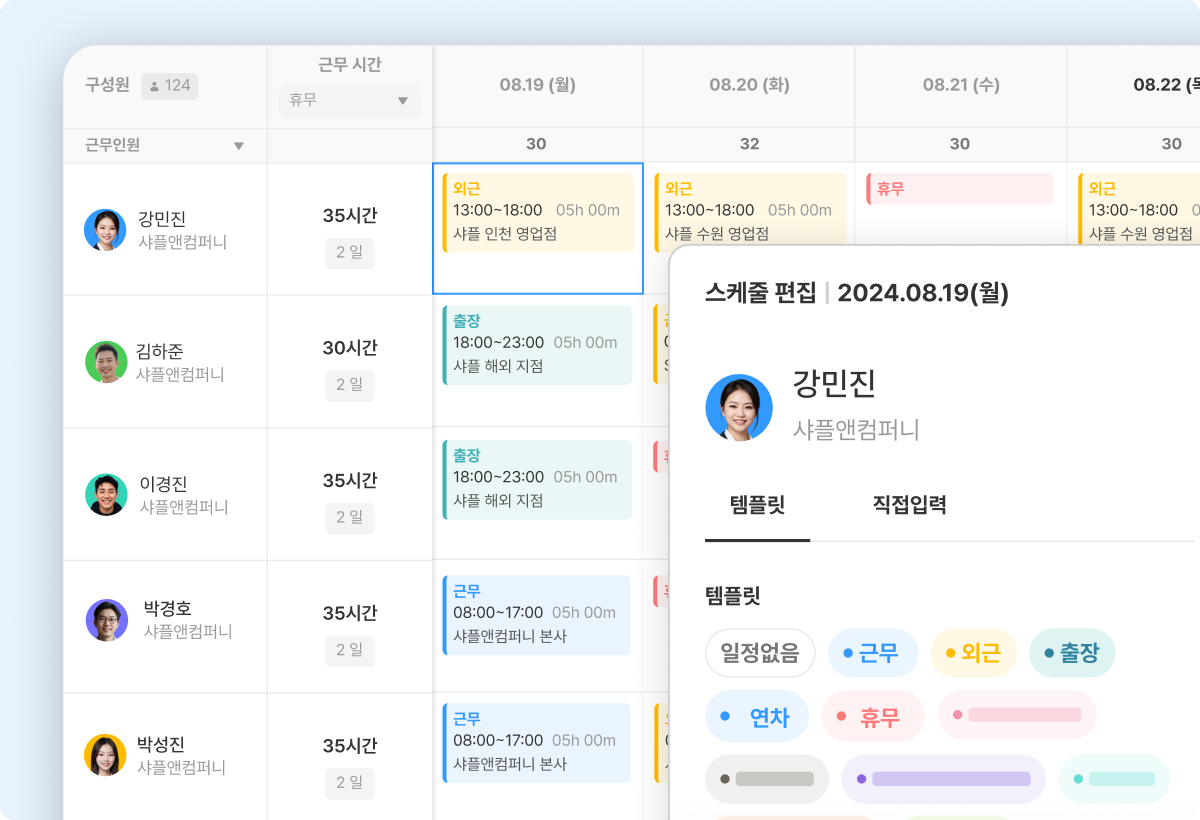The width and height of the screenshot is (1200, 820).
Task: Select the 휴무 template chip
Action: pyautogui.click(x=873, y=717)
